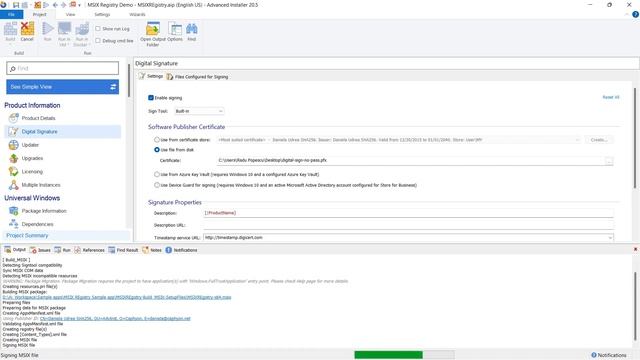Click the save icon in title bar
This screenshot has height=360, width=640.
[x=16, y=5]
